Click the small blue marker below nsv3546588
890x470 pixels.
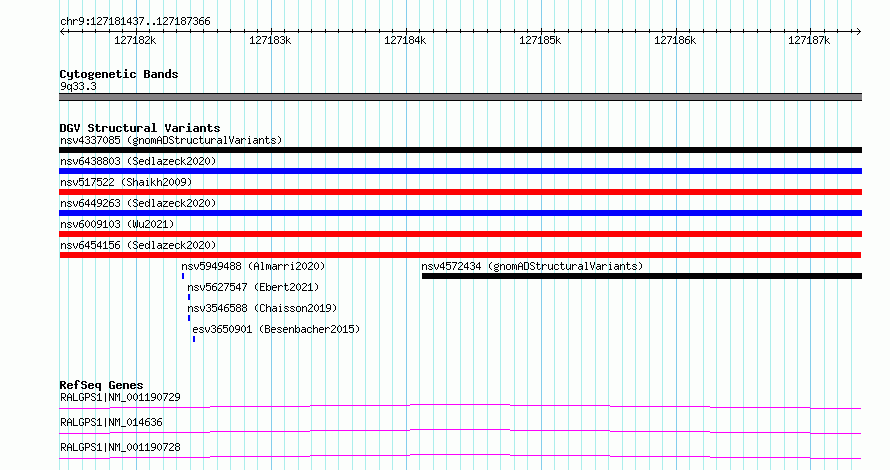pos(189,318)
